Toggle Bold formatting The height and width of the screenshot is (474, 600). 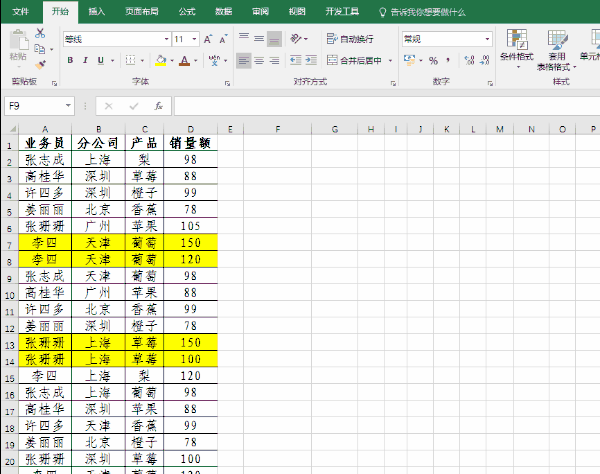click(x=70, y=60)
